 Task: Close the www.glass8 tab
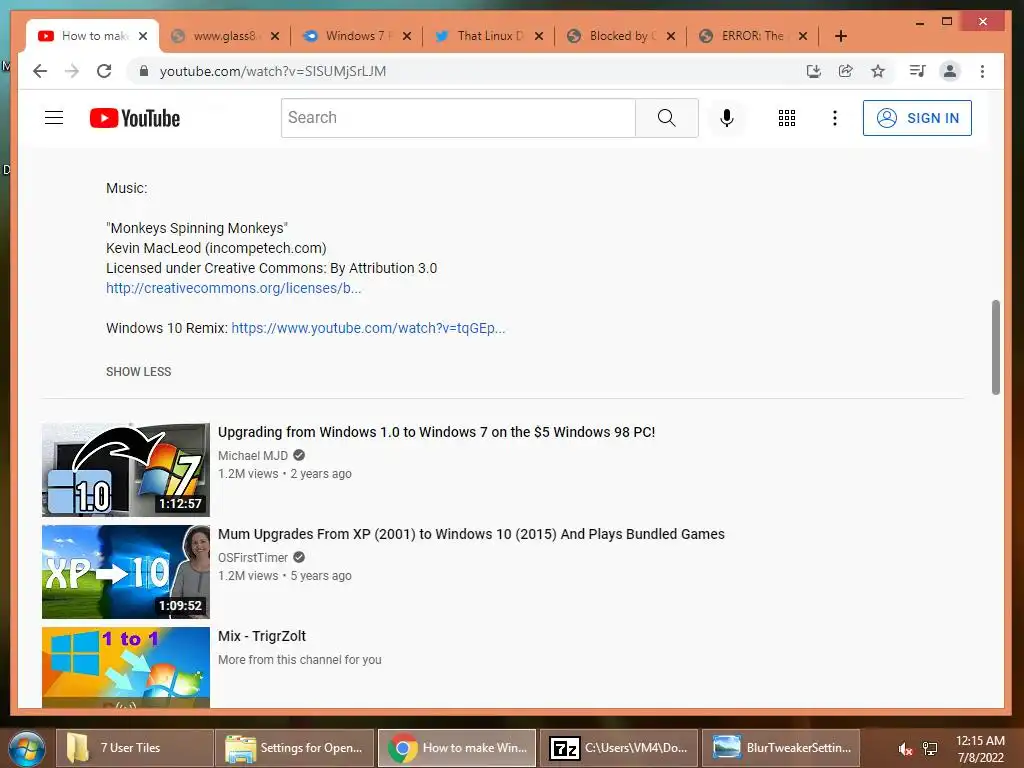pyautogui.click(x=275, y=36)
